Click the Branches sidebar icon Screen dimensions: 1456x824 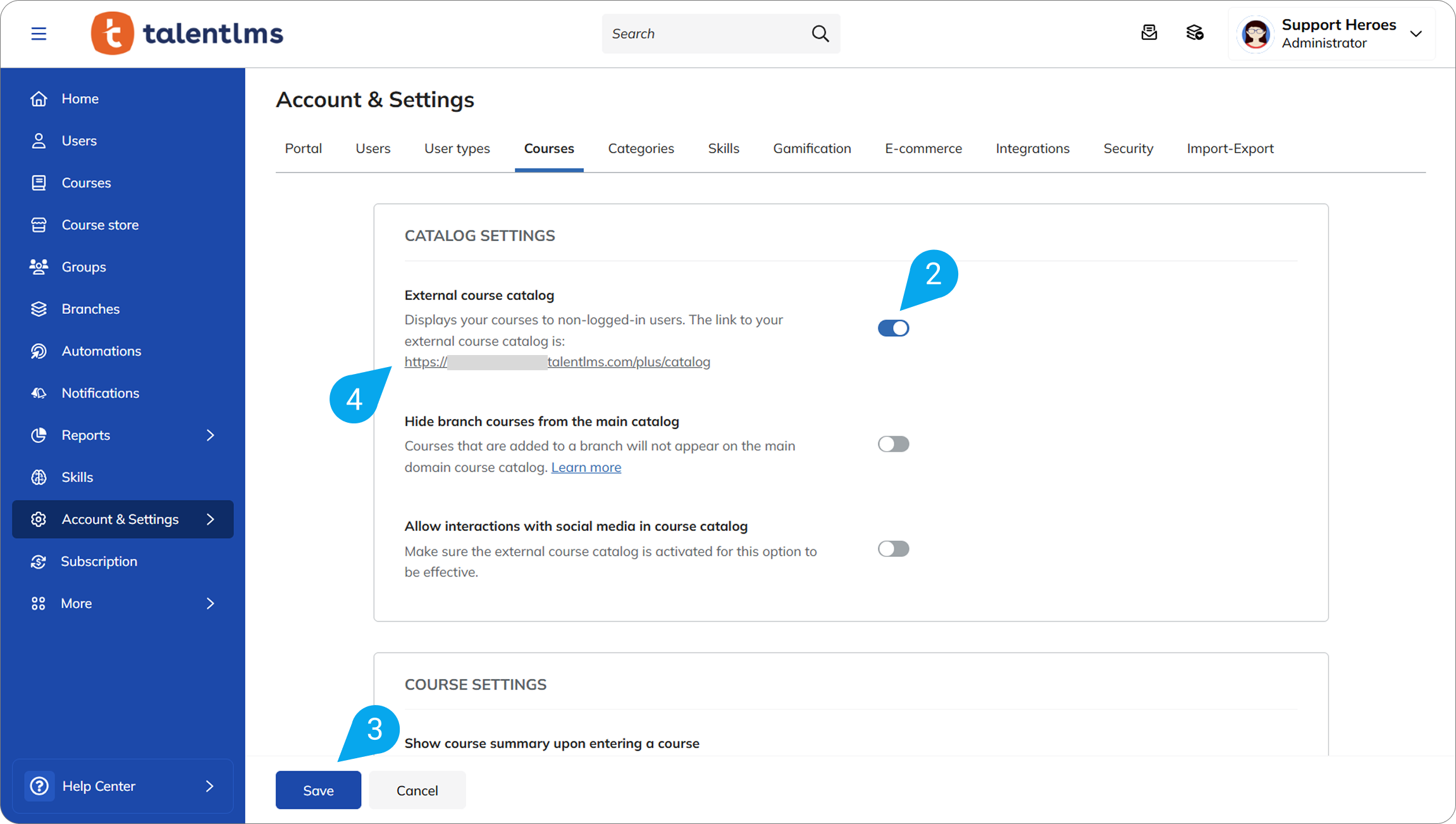tap(39, 309)
